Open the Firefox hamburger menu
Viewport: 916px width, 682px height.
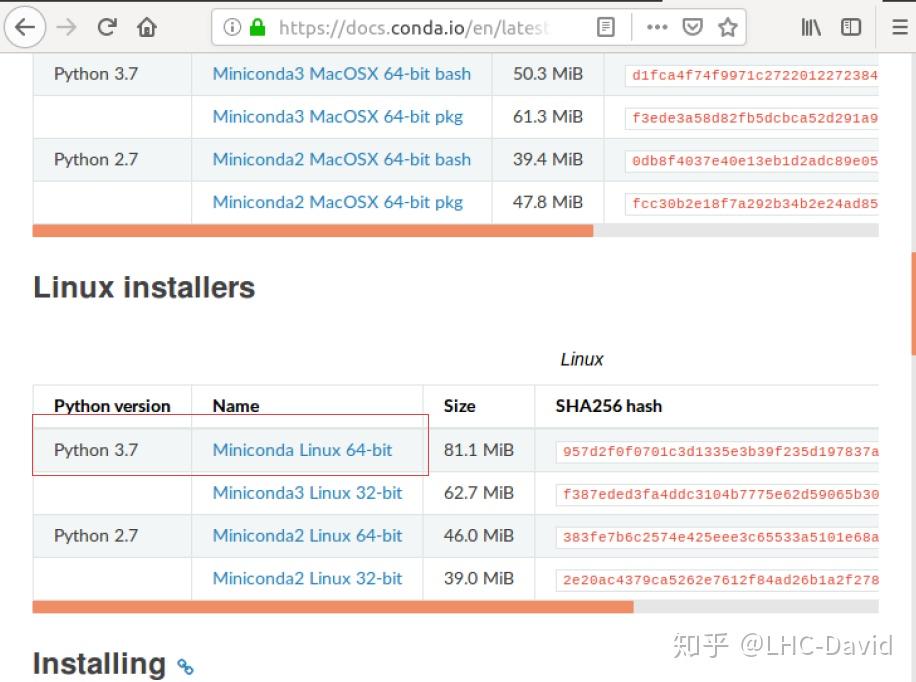897,27
